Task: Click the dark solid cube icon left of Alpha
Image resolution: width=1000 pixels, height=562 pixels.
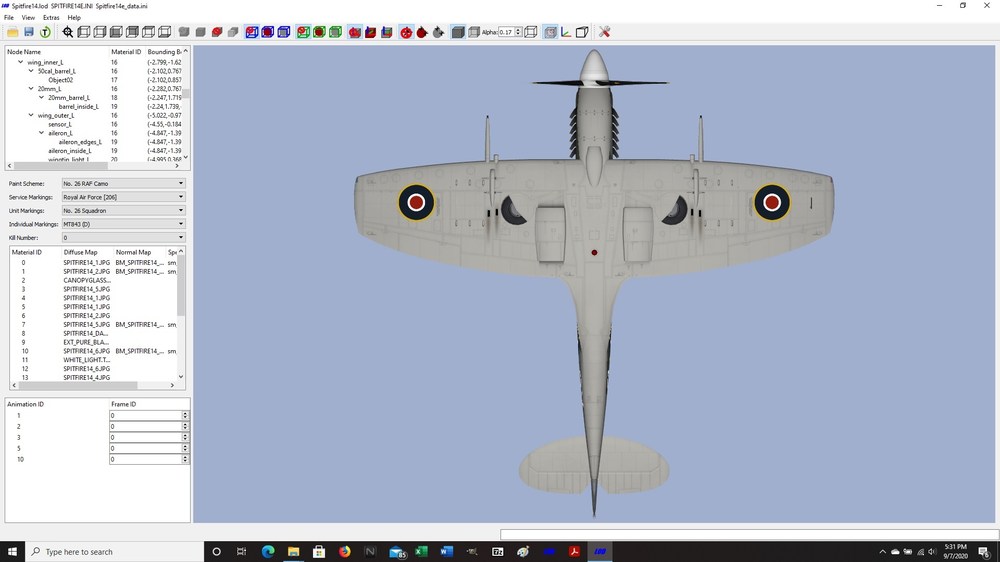Action: click(458, 32)
